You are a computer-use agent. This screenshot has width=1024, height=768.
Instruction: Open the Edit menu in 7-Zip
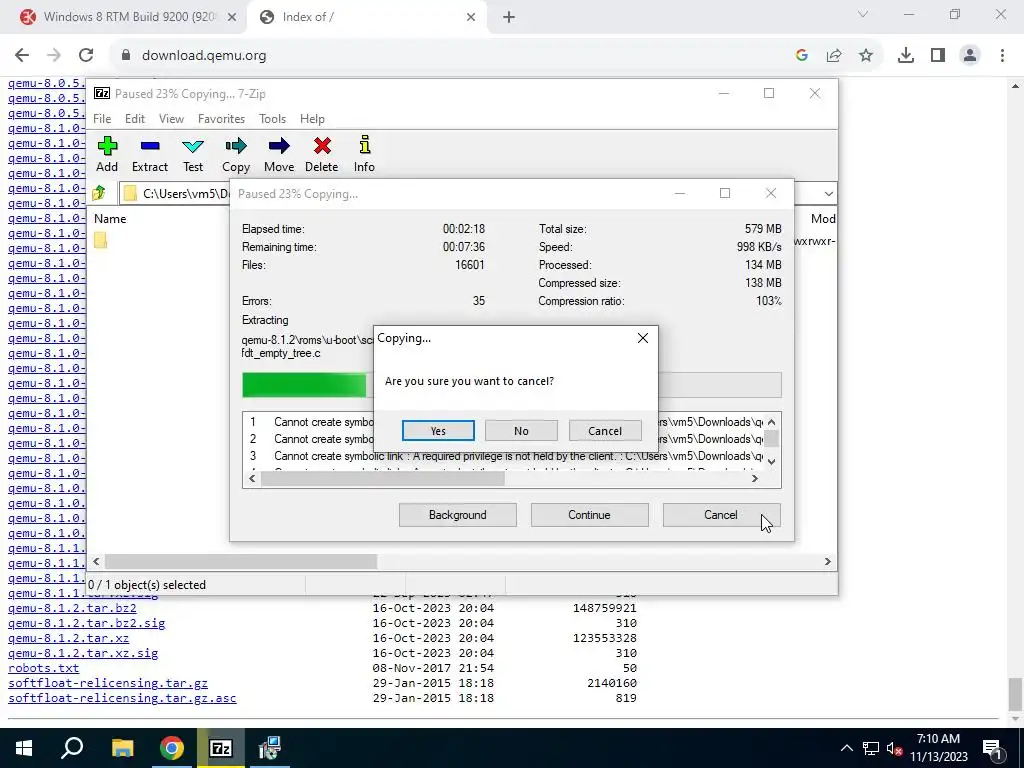coord(135,119)
